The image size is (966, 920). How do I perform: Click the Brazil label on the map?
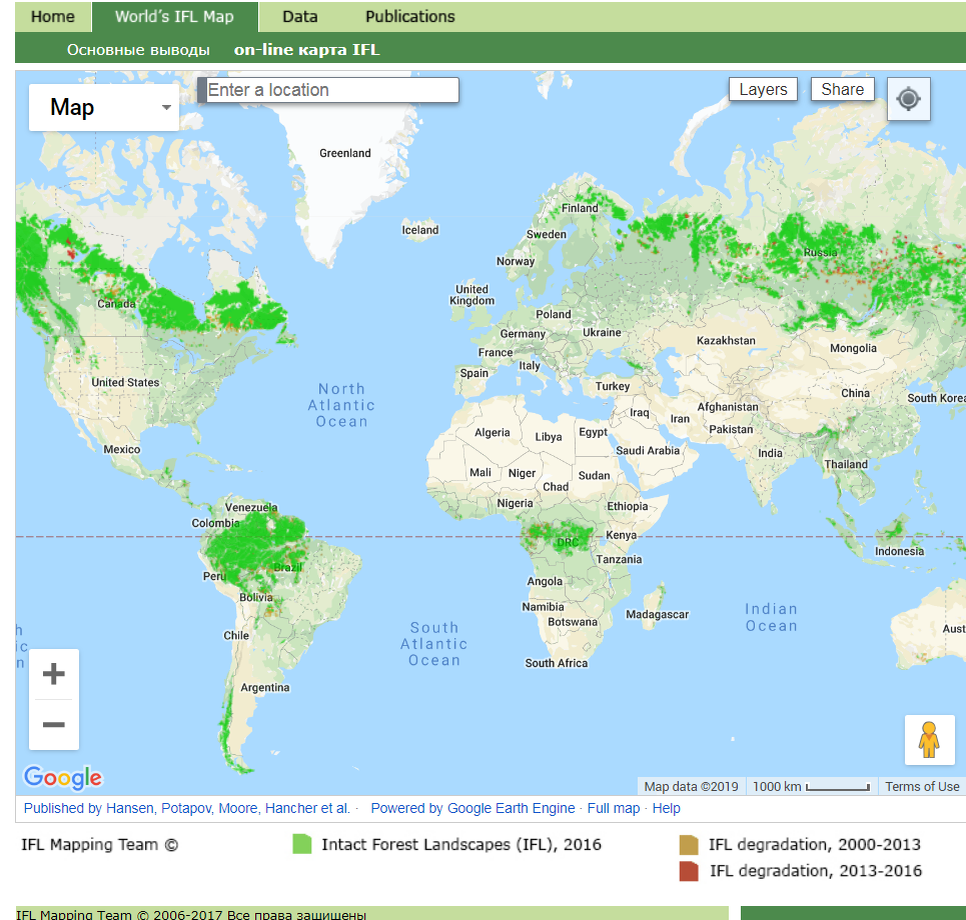(x=288, y=568)
